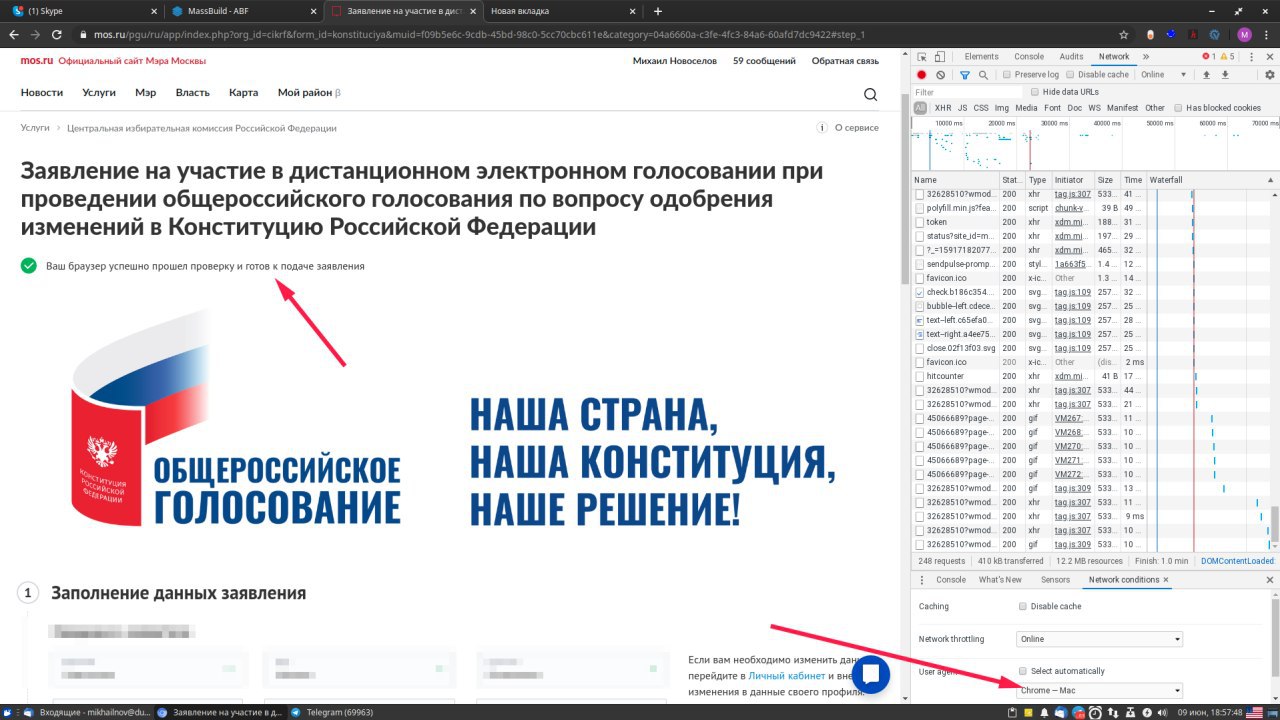Open the DevTools three-dot customize menu

[x=1251, y=57]
